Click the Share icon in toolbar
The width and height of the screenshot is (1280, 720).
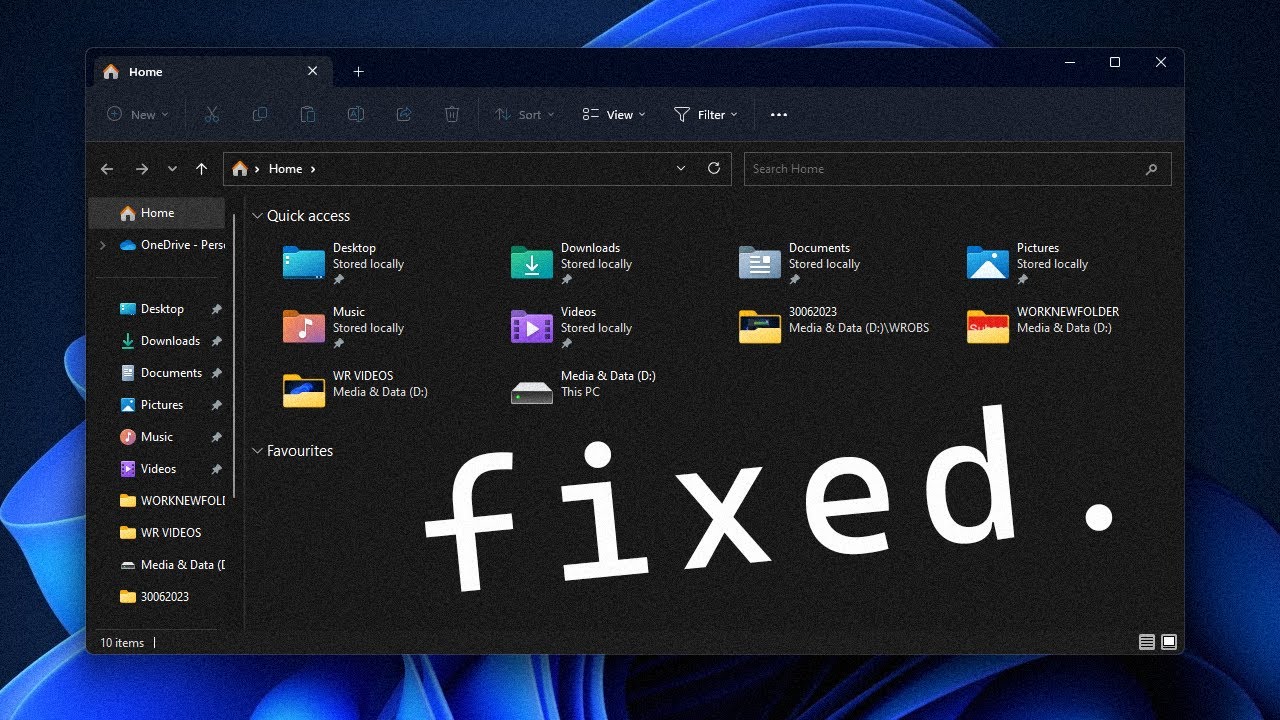pyautogui.click(x=404, y=115)
